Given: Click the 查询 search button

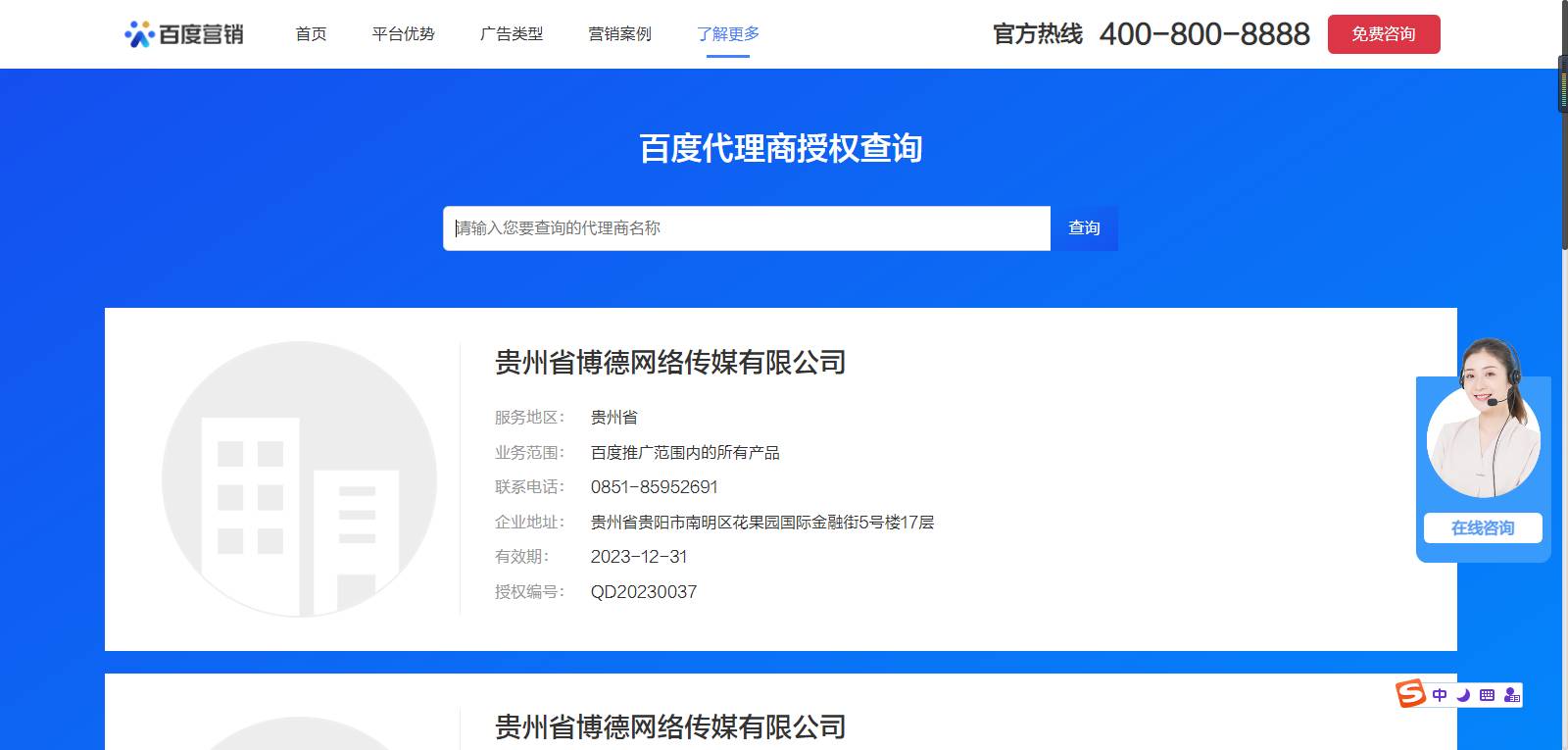Looking at the screenshot, I should point(1084,228).
